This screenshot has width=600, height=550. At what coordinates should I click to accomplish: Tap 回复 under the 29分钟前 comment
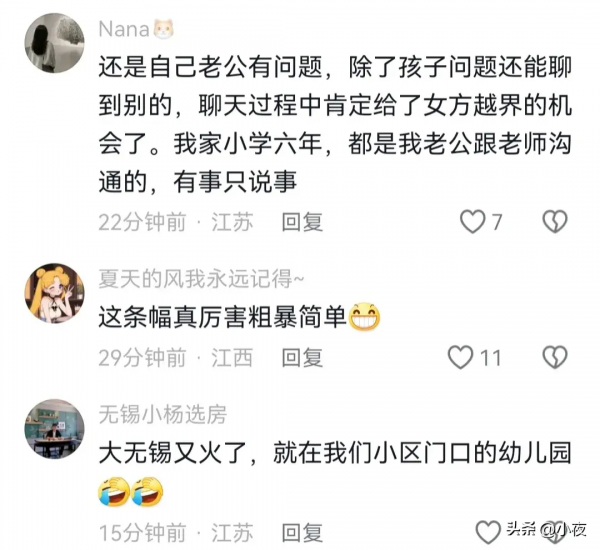click(302, 357)
